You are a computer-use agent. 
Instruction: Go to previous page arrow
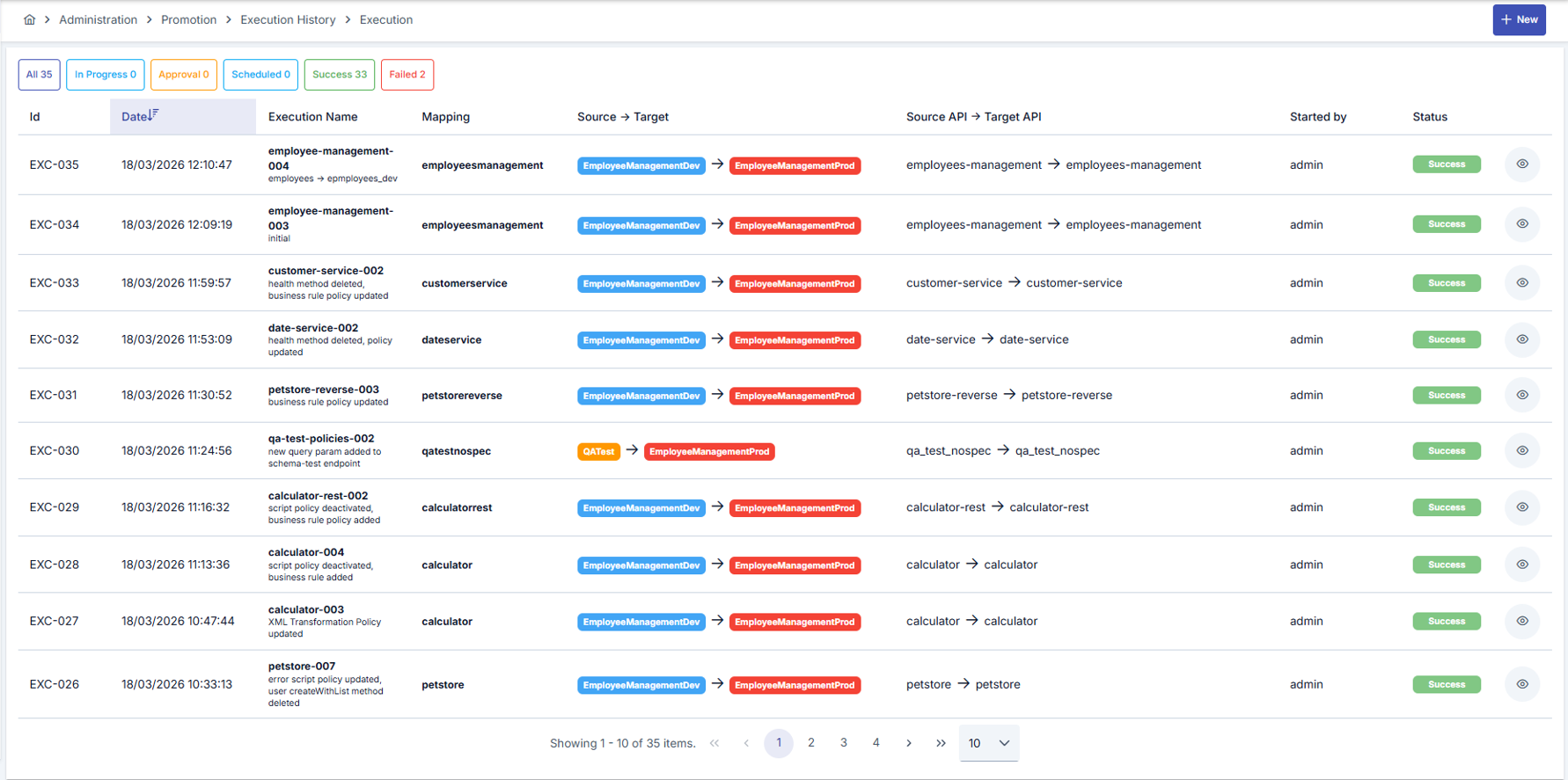[x=746, y=743]
